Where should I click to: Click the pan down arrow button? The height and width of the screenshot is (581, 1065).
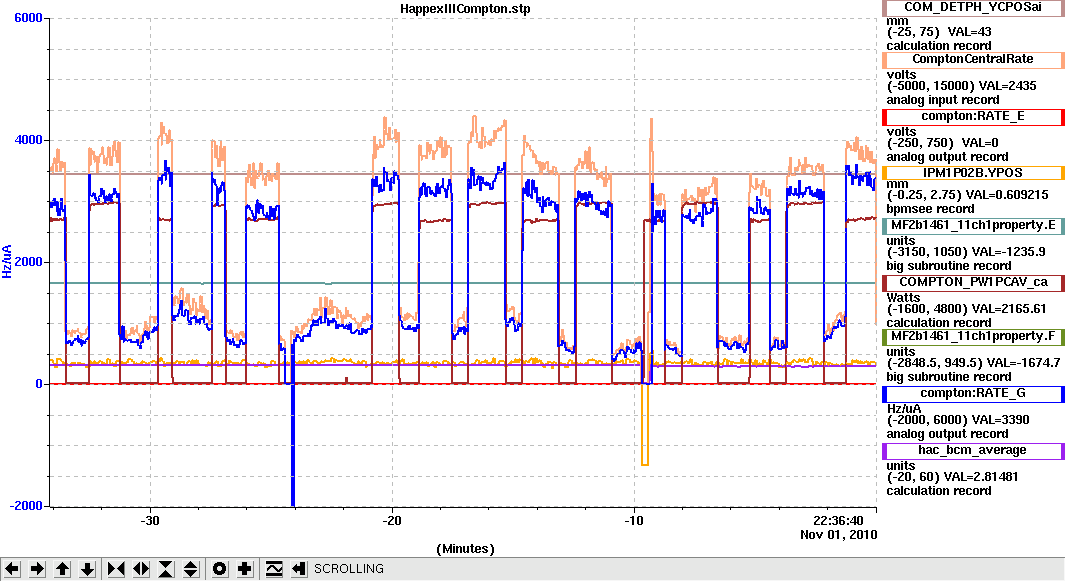coord(88,569)
